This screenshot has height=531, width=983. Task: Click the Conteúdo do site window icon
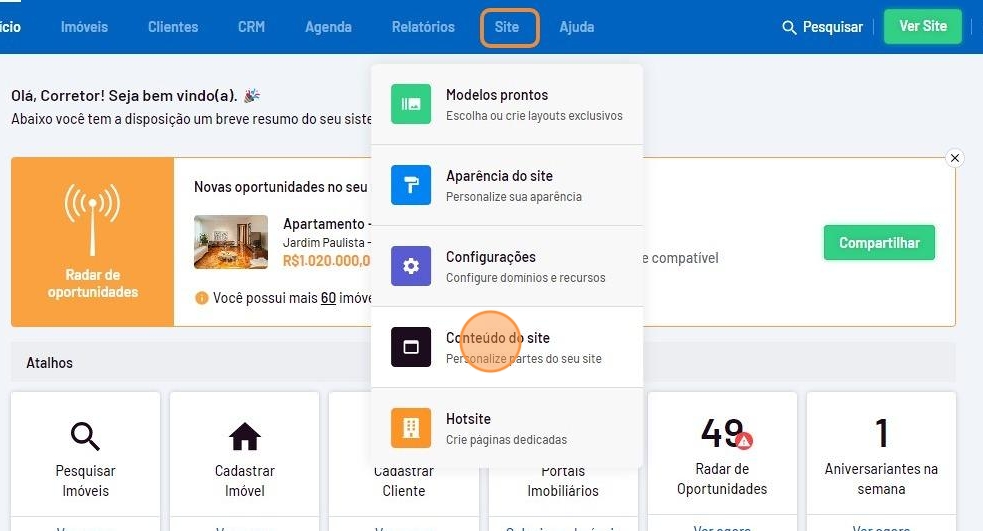[410, 347]
